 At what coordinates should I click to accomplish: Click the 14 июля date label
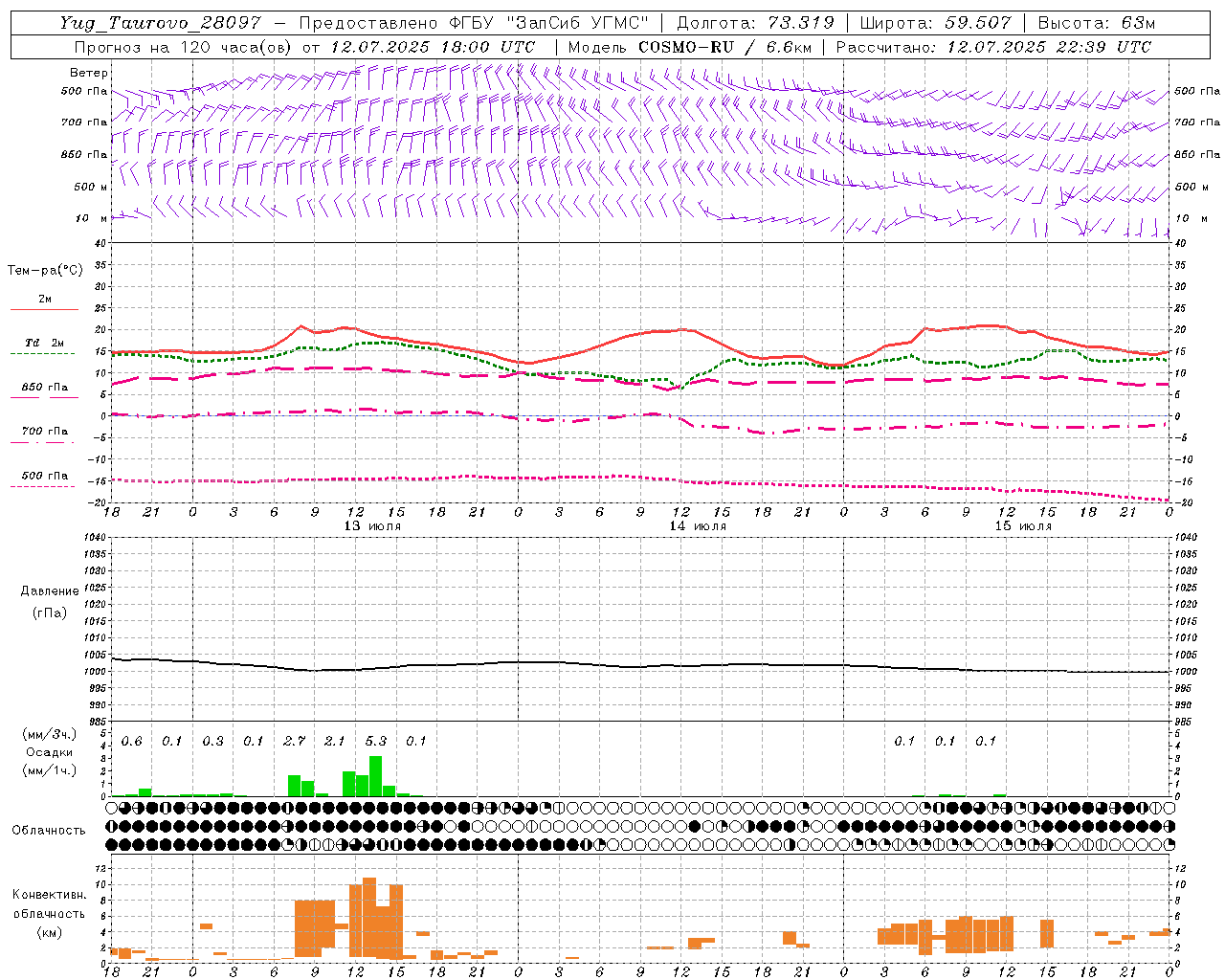point(698,526)
